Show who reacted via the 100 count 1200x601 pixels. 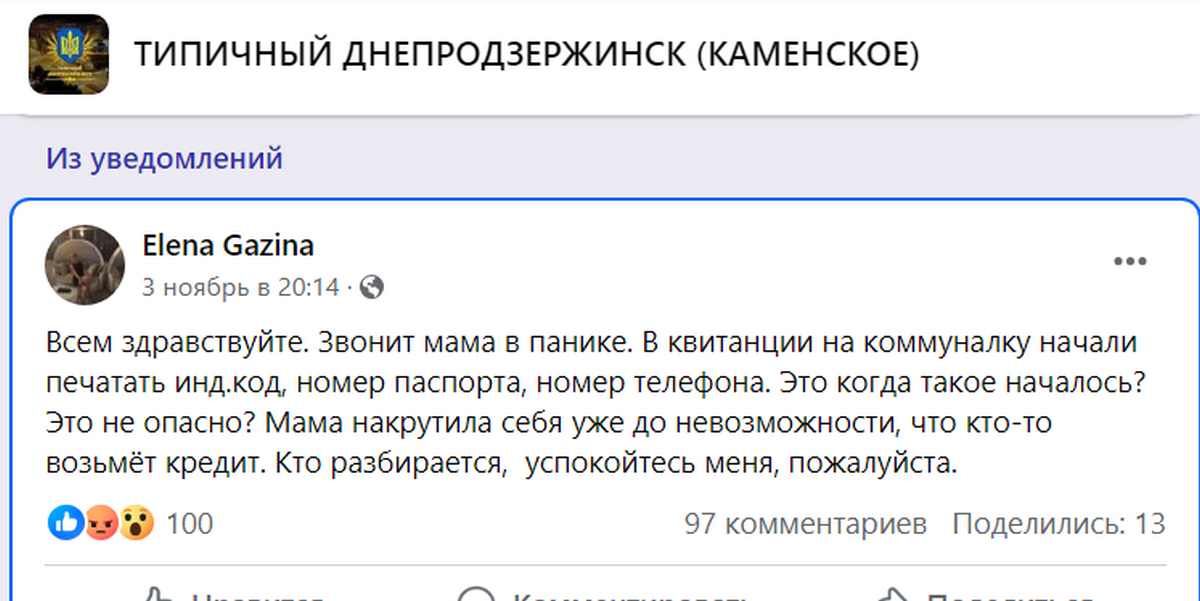coord(189,523)
